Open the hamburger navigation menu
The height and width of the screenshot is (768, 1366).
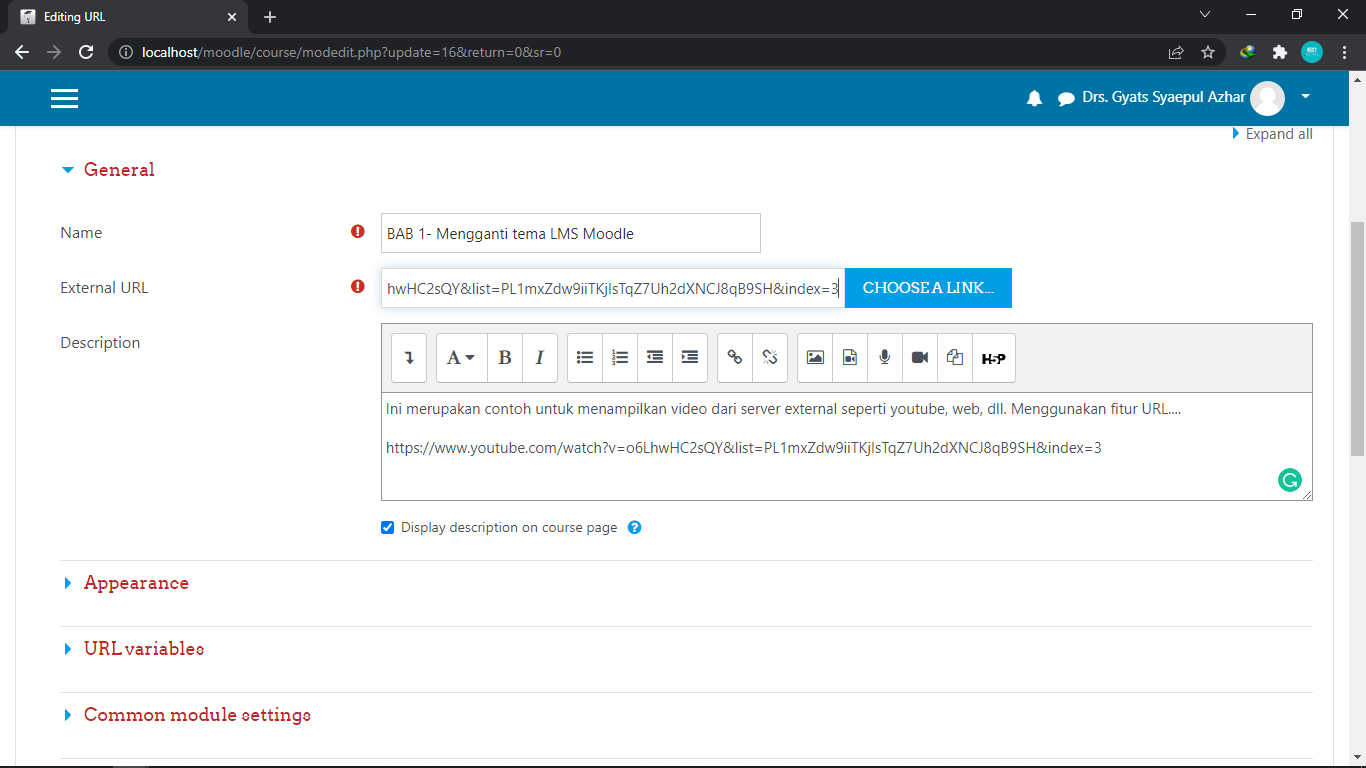[x=64, y=97]
